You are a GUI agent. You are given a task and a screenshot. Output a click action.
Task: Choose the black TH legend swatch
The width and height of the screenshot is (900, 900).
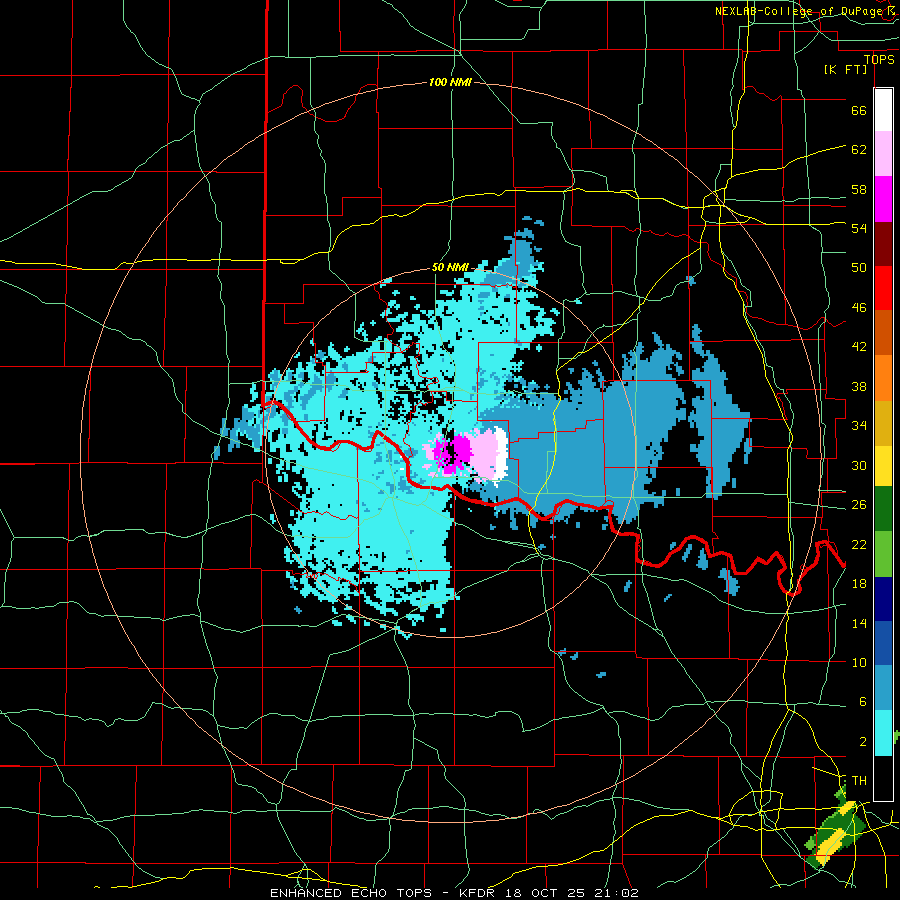pyautogui.click(x=883, y=778)
